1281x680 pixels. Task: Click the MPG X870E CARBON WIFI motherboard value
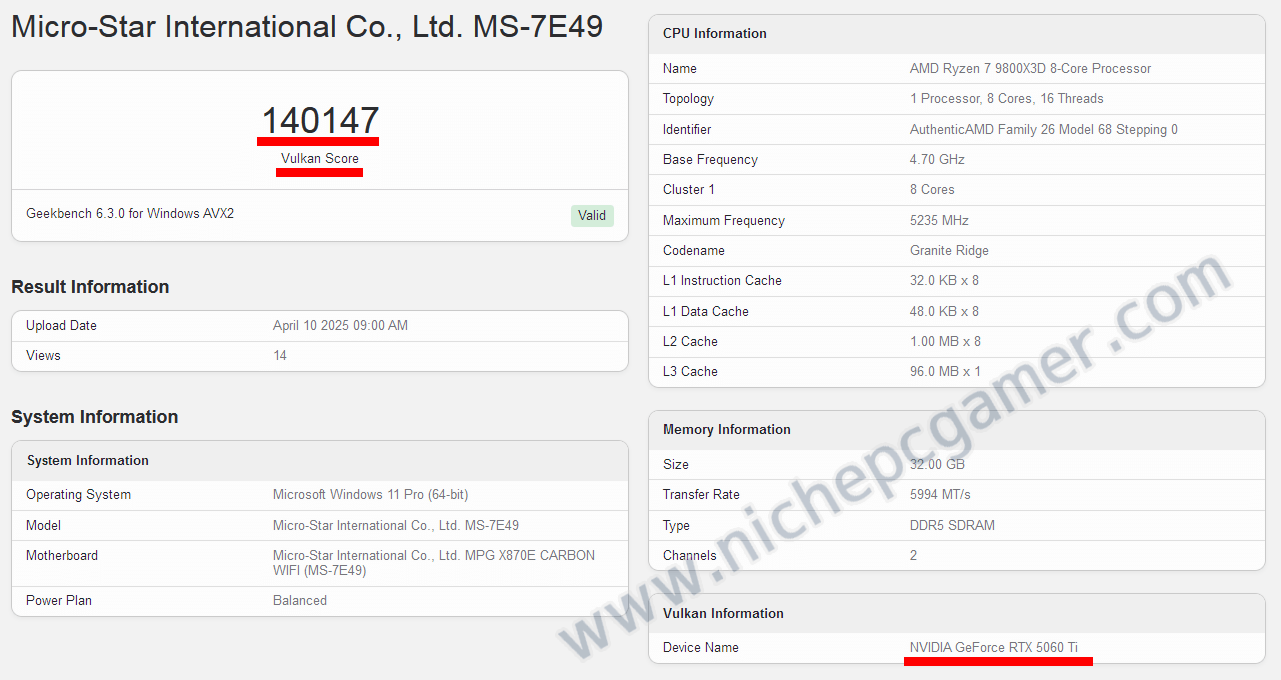[x=434, y=563]
